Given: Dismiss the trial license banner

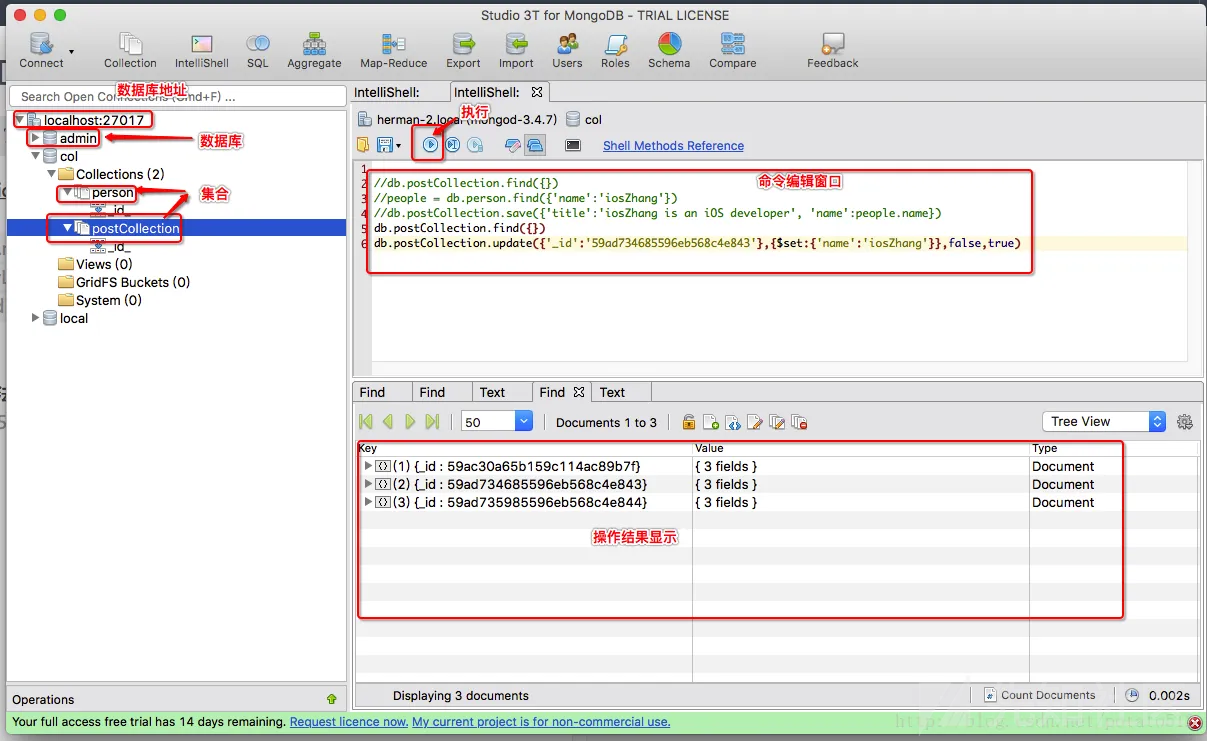Looking at the screenshot, I should [x=1195, y=722].
